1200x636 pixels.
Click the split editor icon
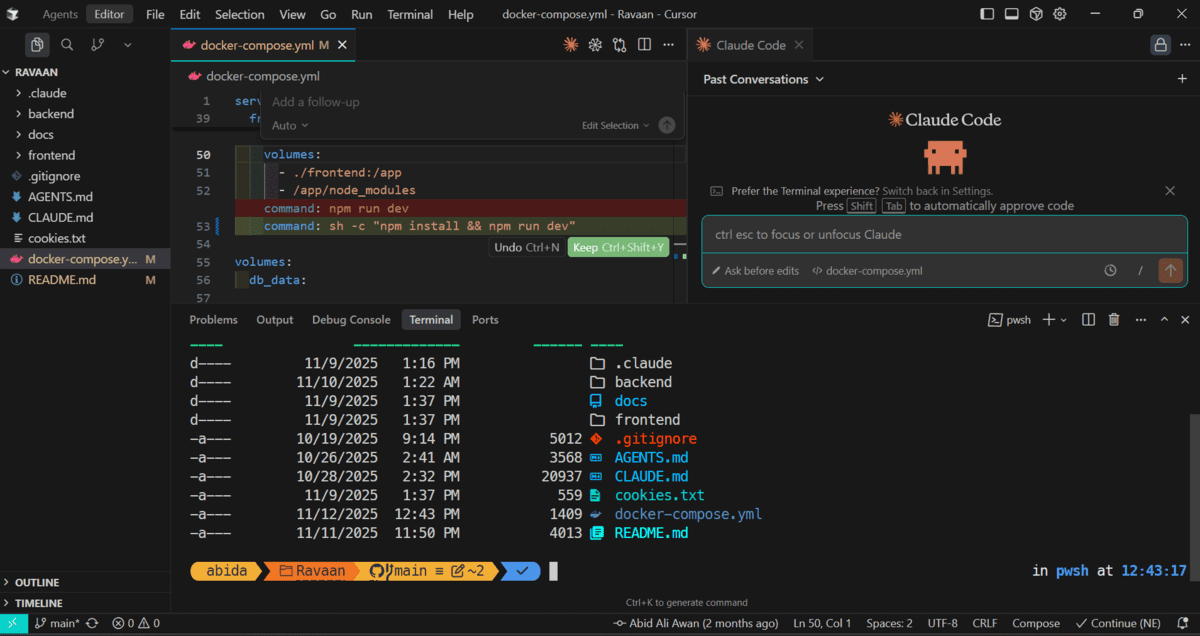click(x=643, y=44)
